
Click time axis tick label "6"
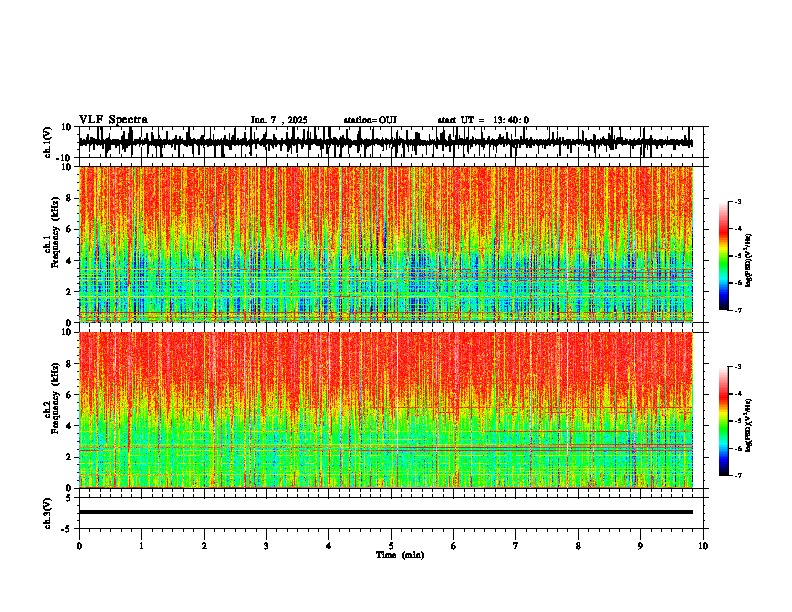[x=454, y=546]
